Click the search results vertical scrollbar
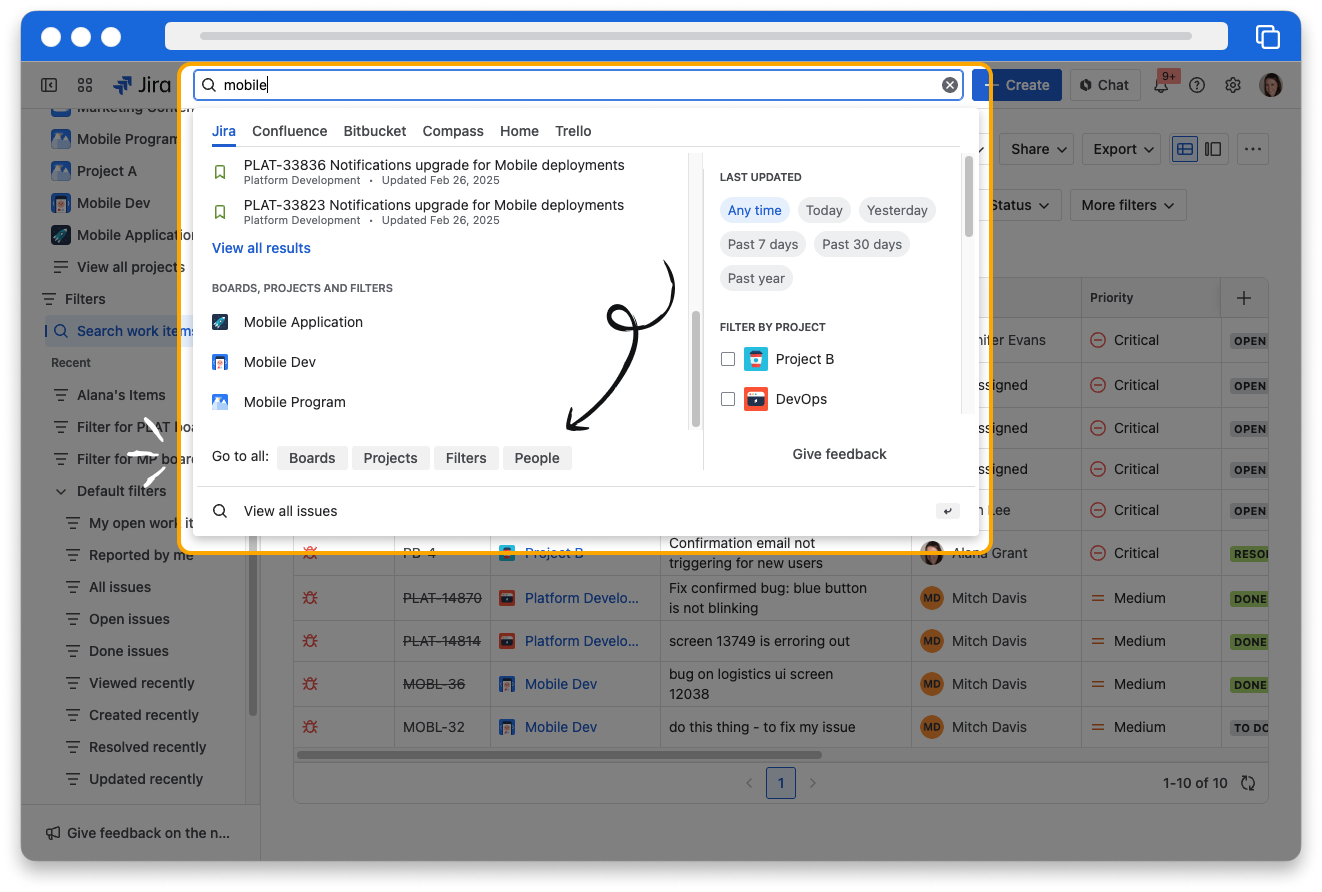This screenshot has height=892, width=1322. tap(696, 368)
